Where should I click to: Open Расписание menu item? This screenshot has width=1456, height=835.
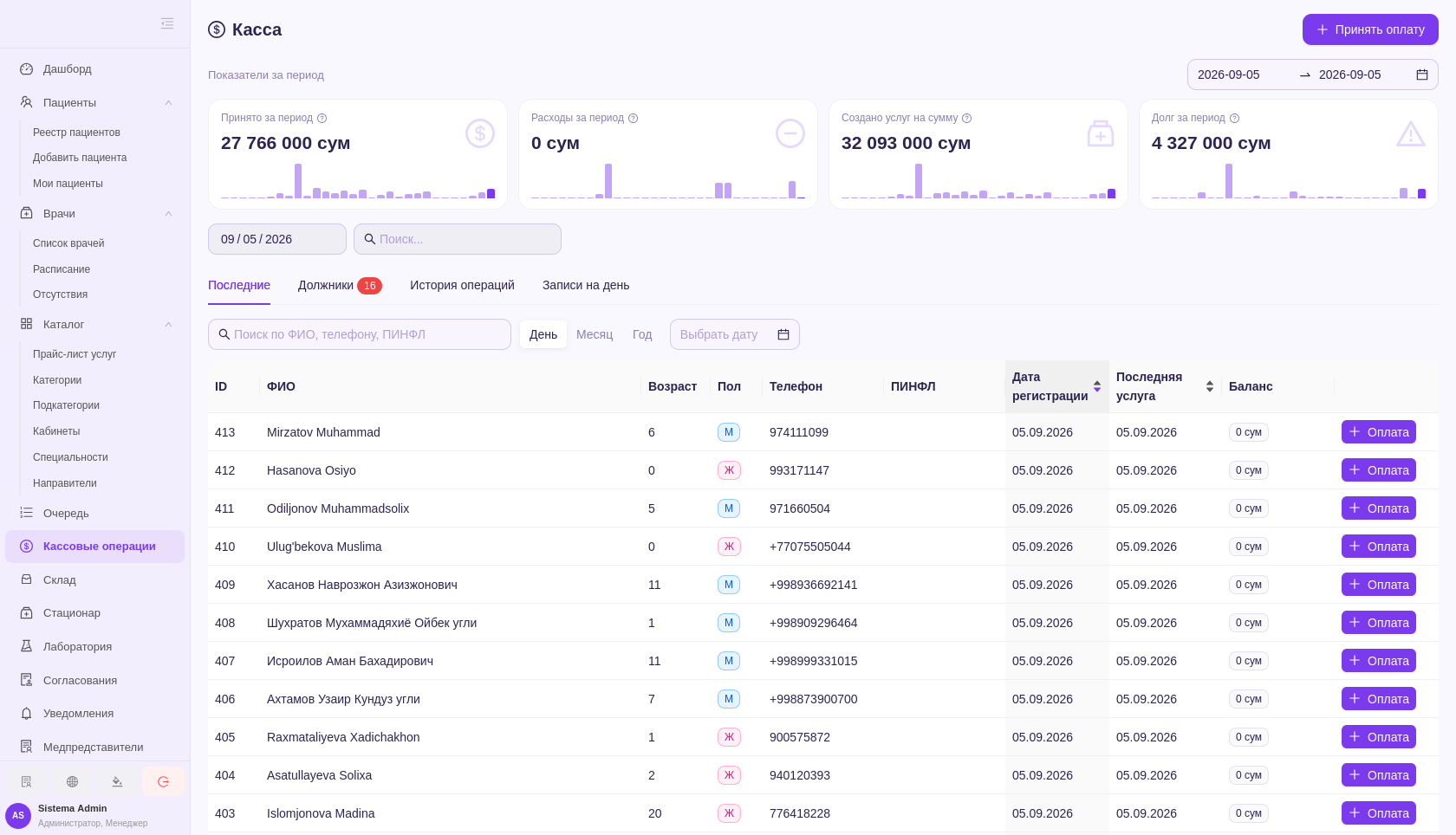click(x=62, y=269)
